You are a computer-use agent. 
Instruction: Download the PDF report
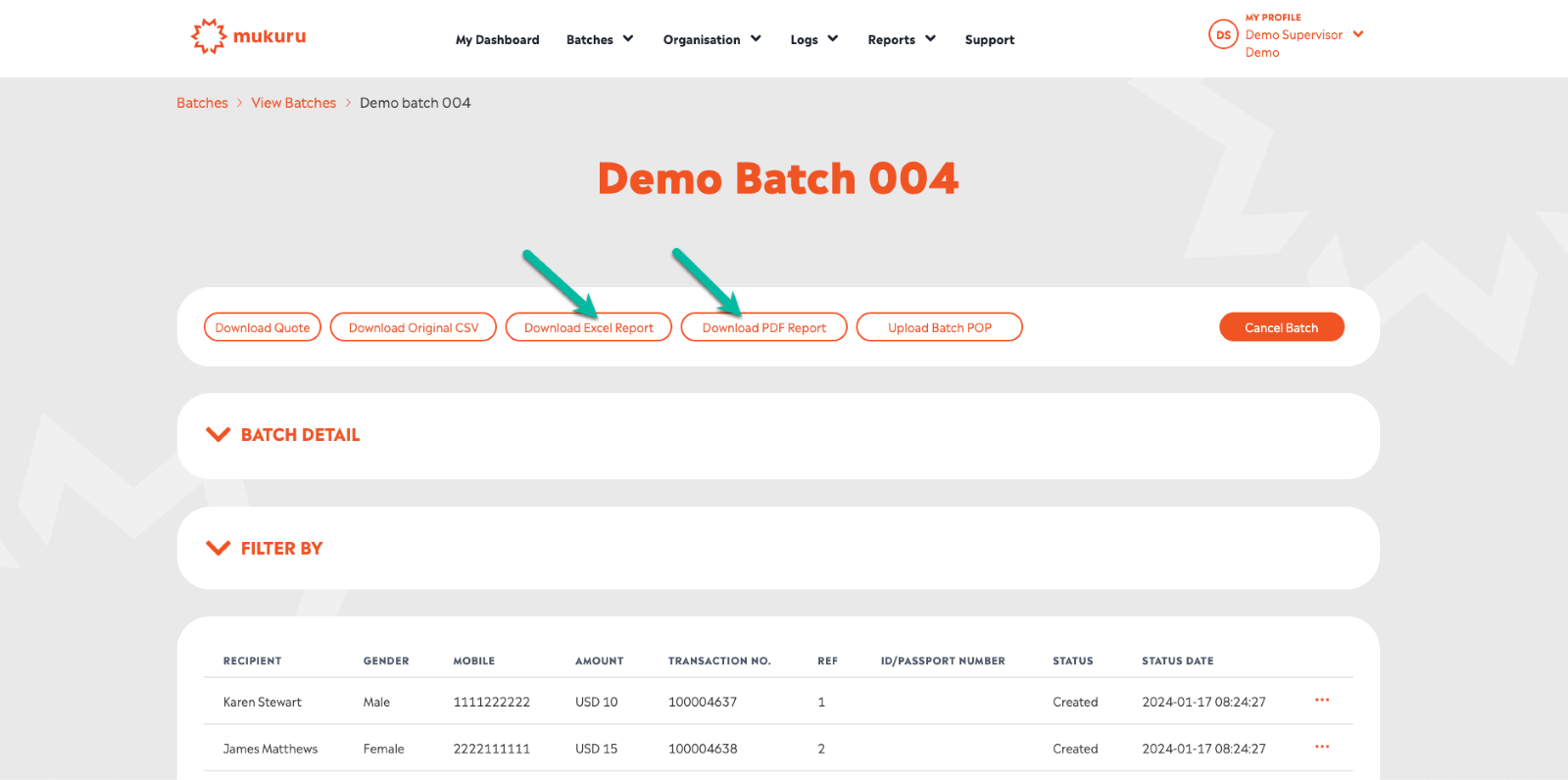coord(763,327)
